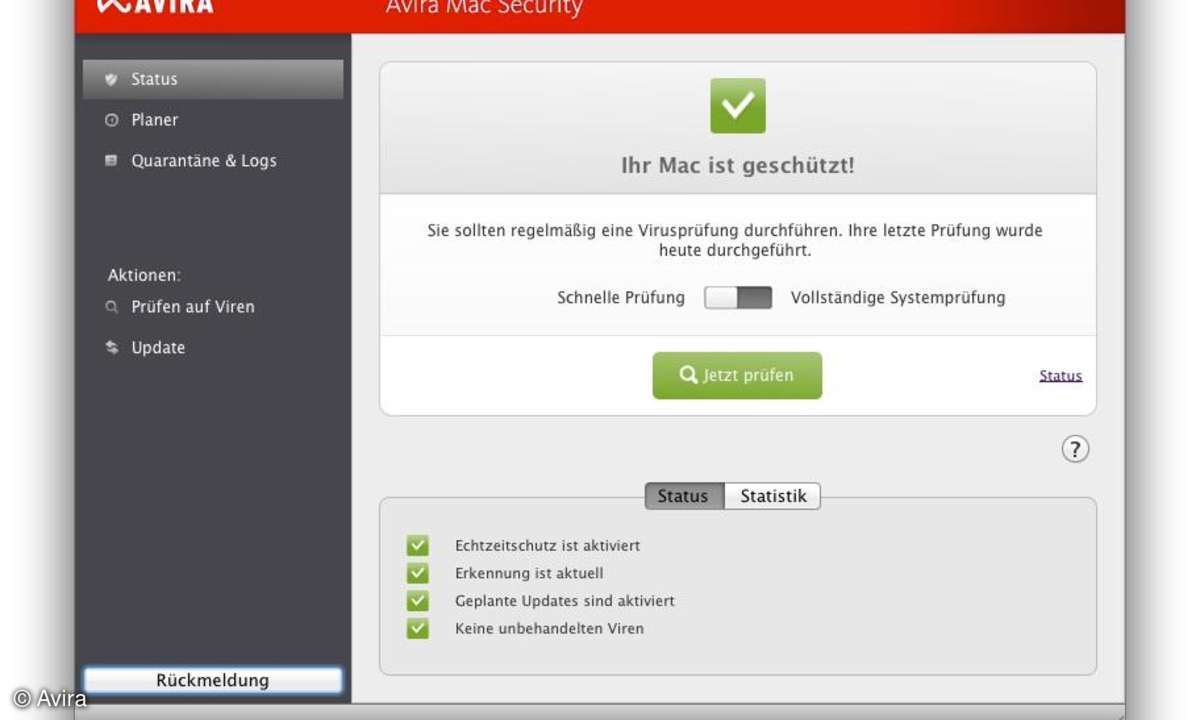The width and height of the screenshot is (1200, 720).
Task: Toggle Schnelle/Vollständige Prüfung switch
Action: tap(738, 298)
